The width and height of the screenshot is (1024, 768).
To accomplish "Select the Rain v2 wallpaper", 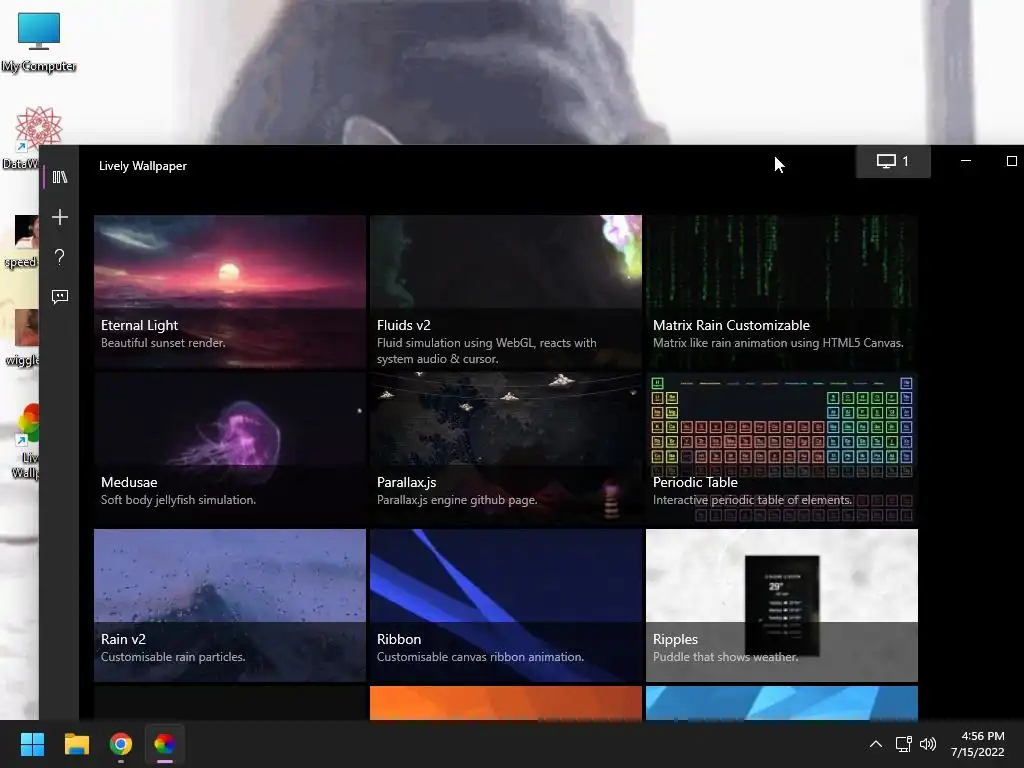I will tap(230, 605).
